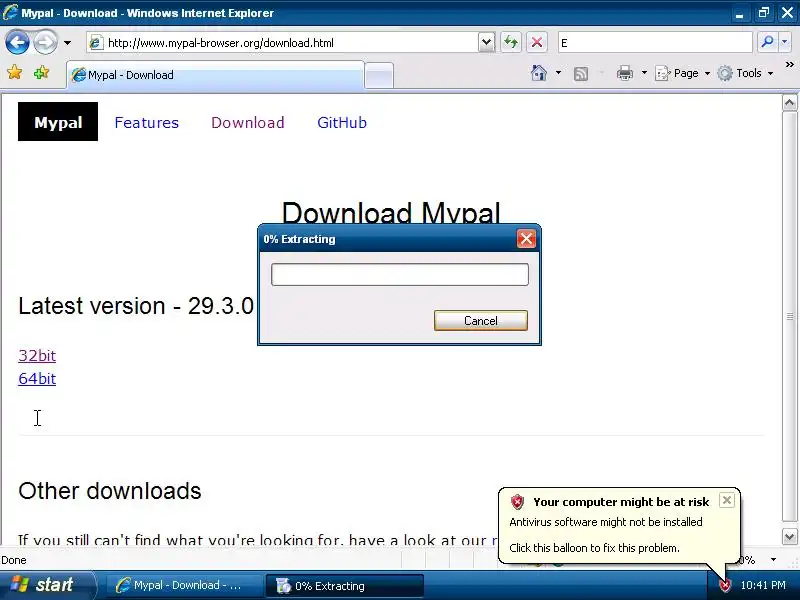The image size is (800, 600).
Task: Click the Done status bar text
Action: point(14,560)
